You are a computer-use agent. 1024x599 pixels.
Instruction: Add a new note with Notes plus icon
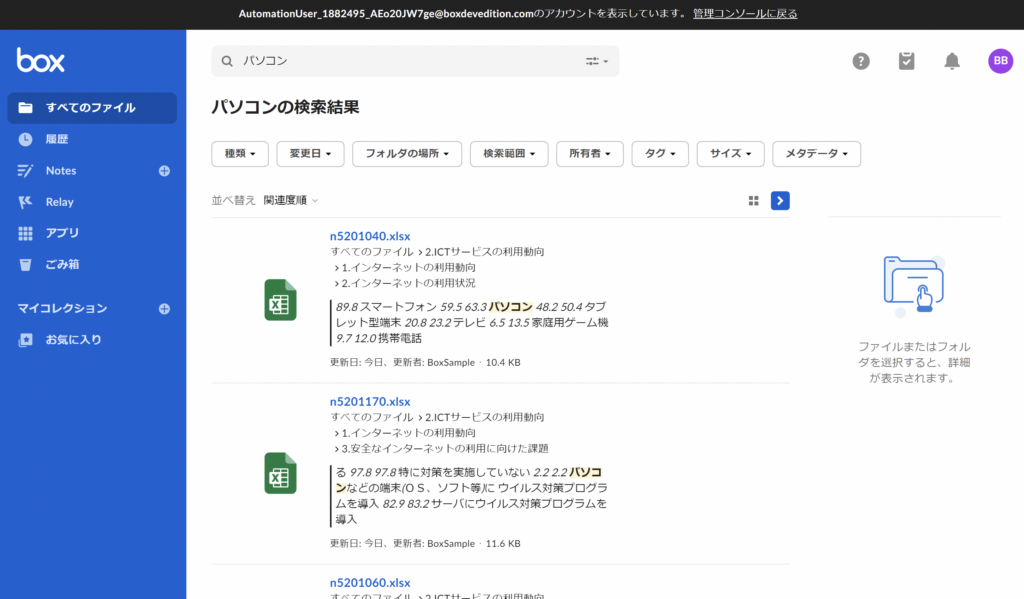pyautogui.click(x=165, y=170)
